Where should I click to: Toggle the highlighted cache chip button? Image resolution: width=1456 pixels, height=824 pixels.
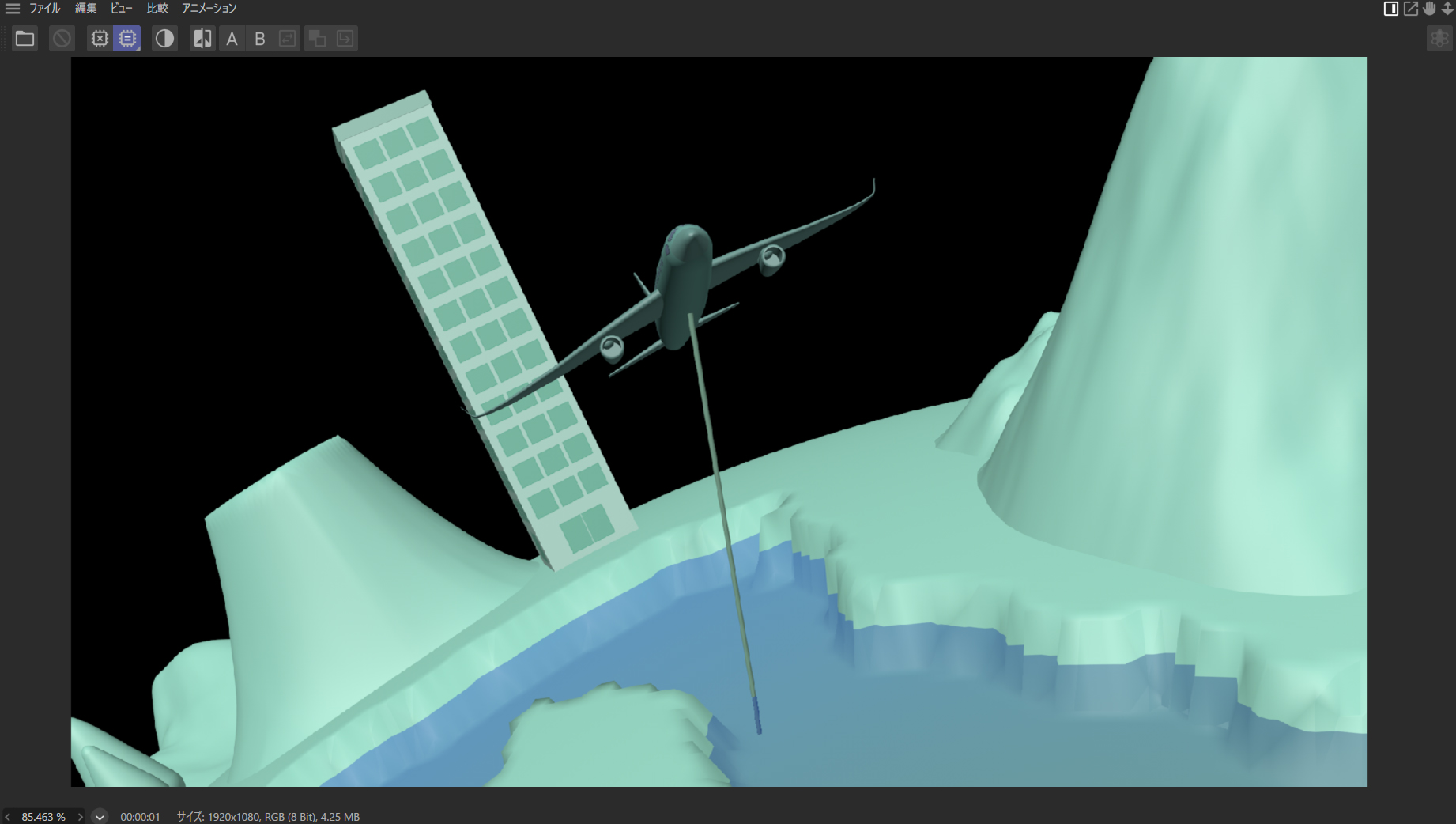click(127, 39)
